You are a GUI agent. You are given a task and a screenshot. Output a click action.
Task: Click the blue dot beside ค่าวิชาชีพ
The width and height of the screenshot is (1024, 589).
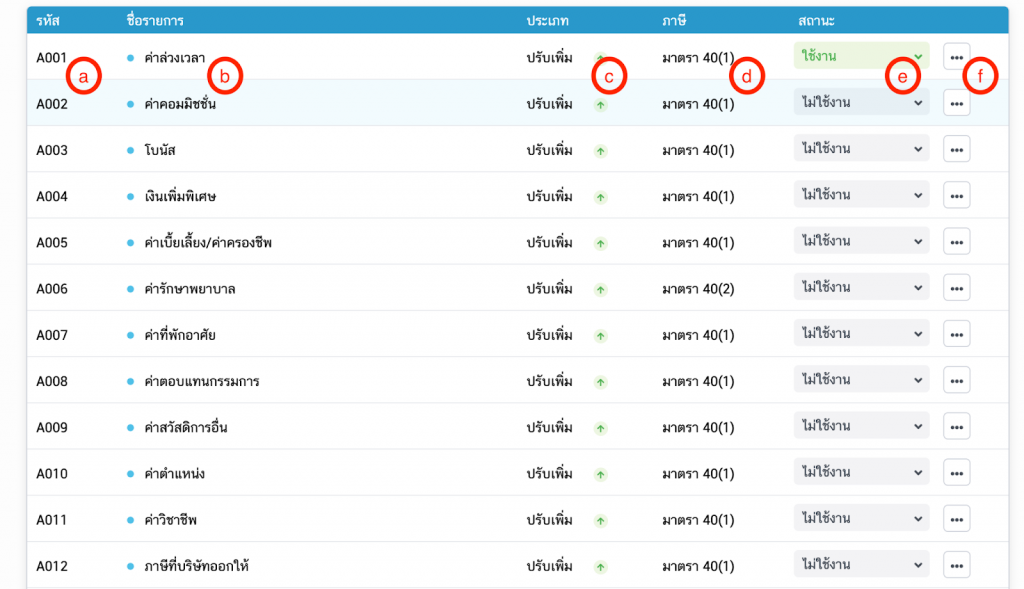pos(131,520)
